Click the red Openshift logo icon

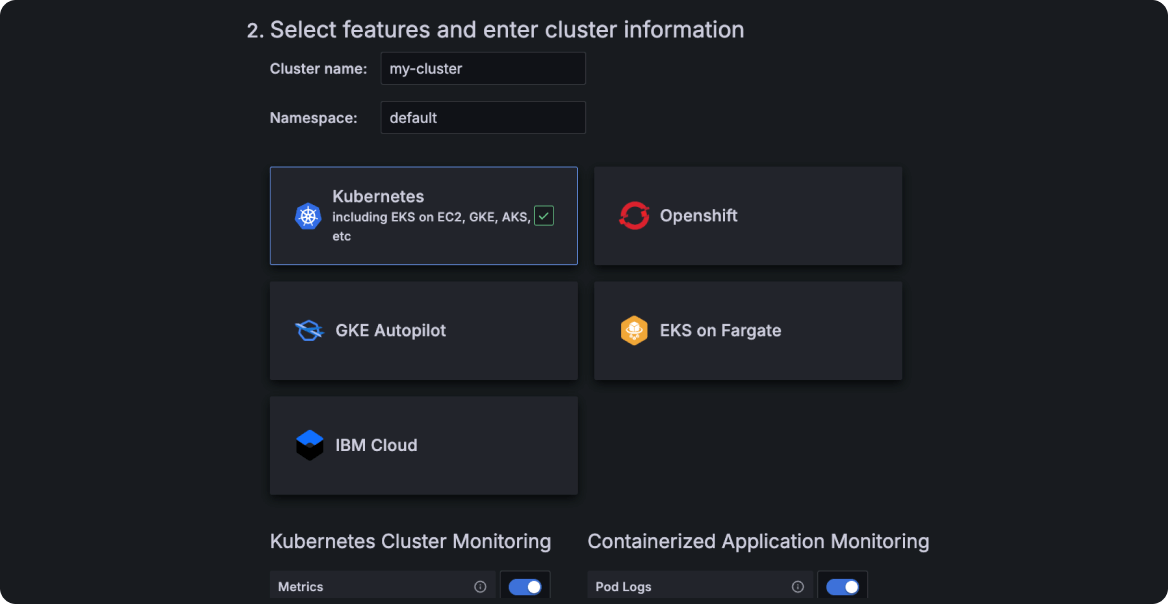(x=634, y=216)
